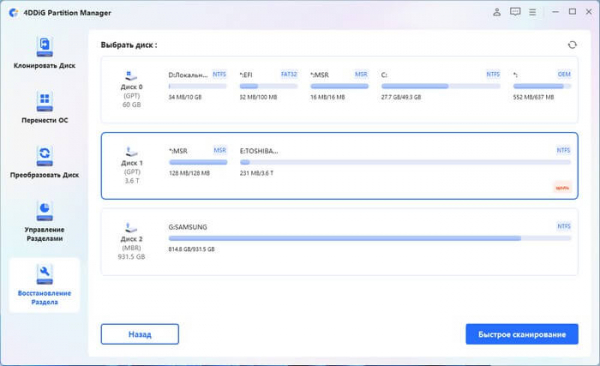Click the Выбрать диск heading
600x366 pixels.
(x=129, y=45)
